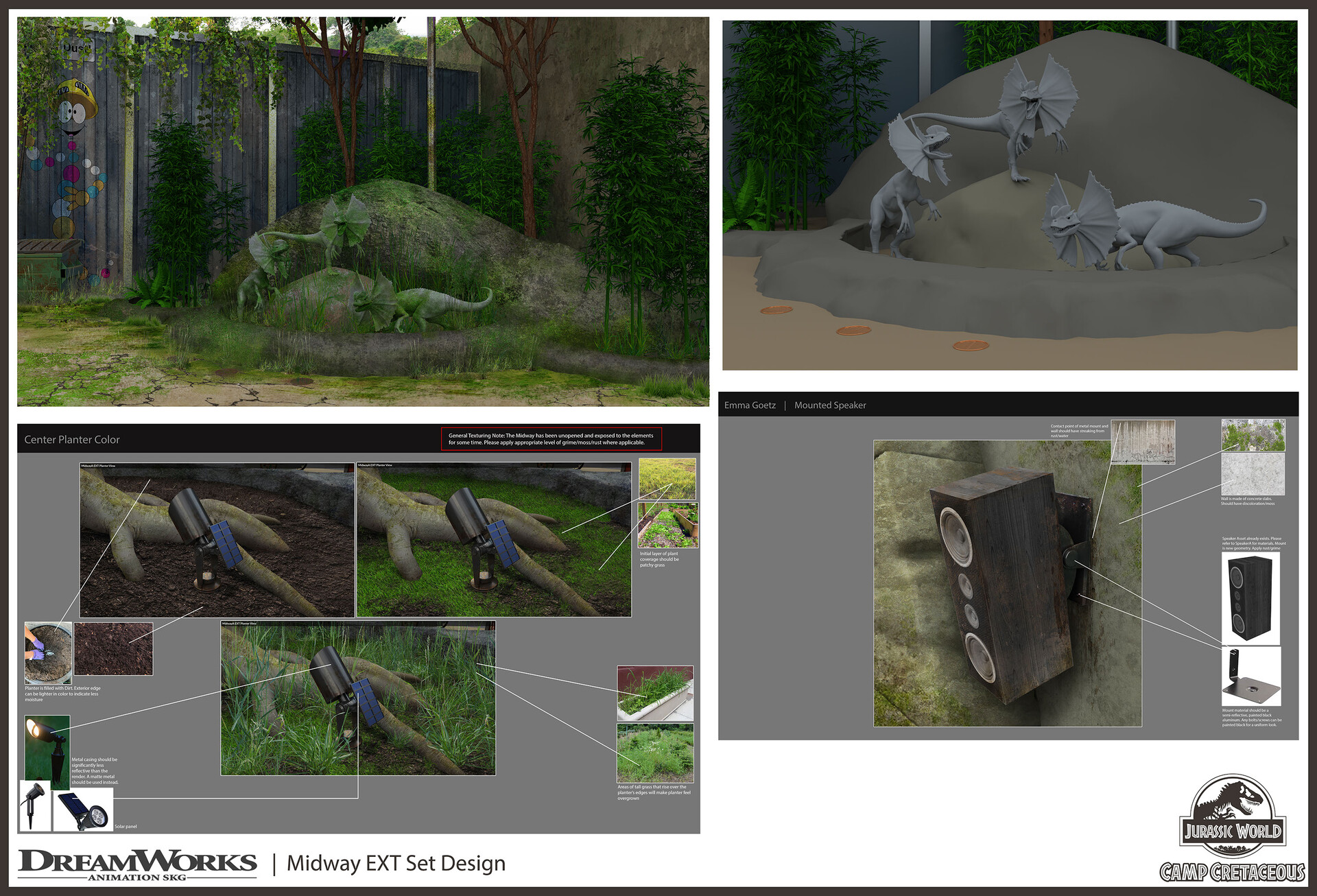Click the 'Midway EXT Set Design' title
Viewport: 1317px width, 896px height.
[396, 863]
